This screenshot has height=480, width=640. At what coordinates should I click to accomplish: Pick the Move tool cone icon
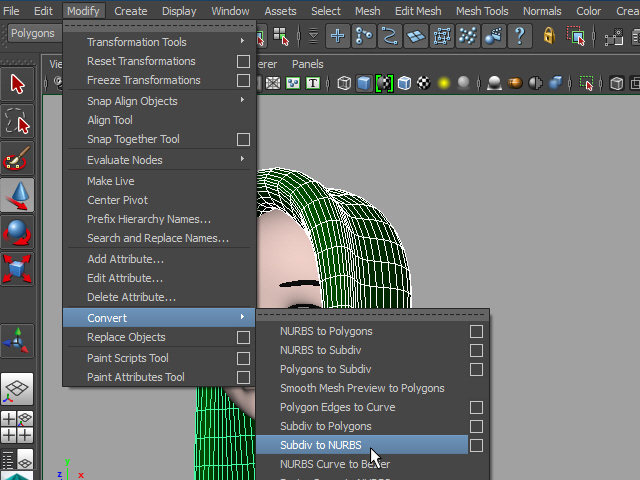tap(18, 195)
